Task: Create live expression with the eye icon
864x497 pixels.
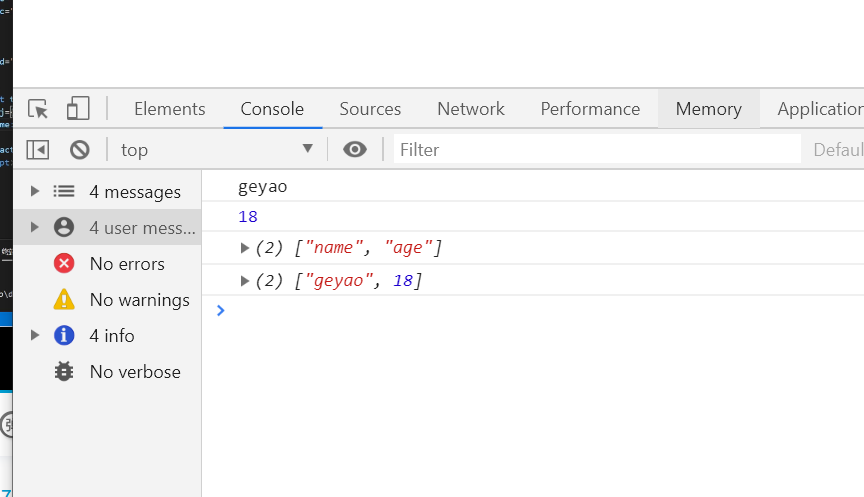Action: pyautogui.click(x=354, y=150)
